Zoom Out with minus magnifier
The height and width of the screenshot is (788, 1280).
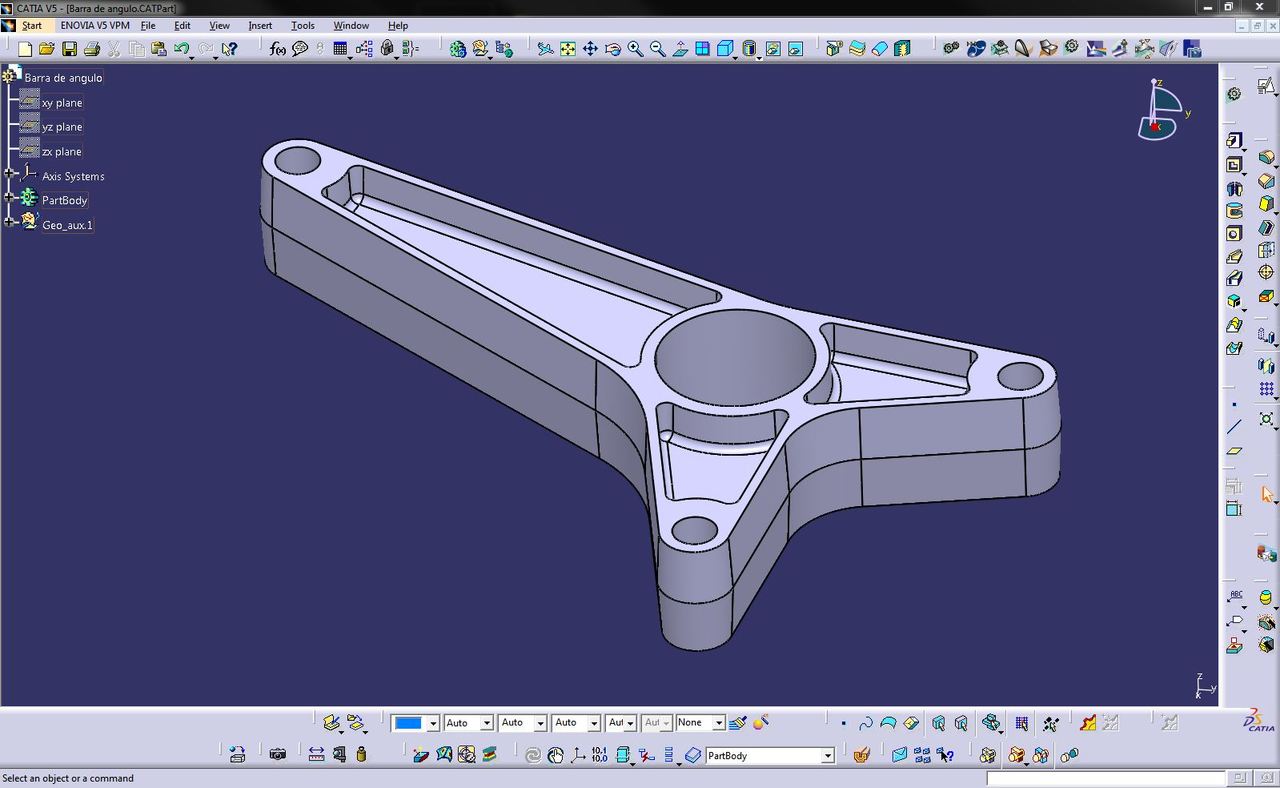point(657,49)
